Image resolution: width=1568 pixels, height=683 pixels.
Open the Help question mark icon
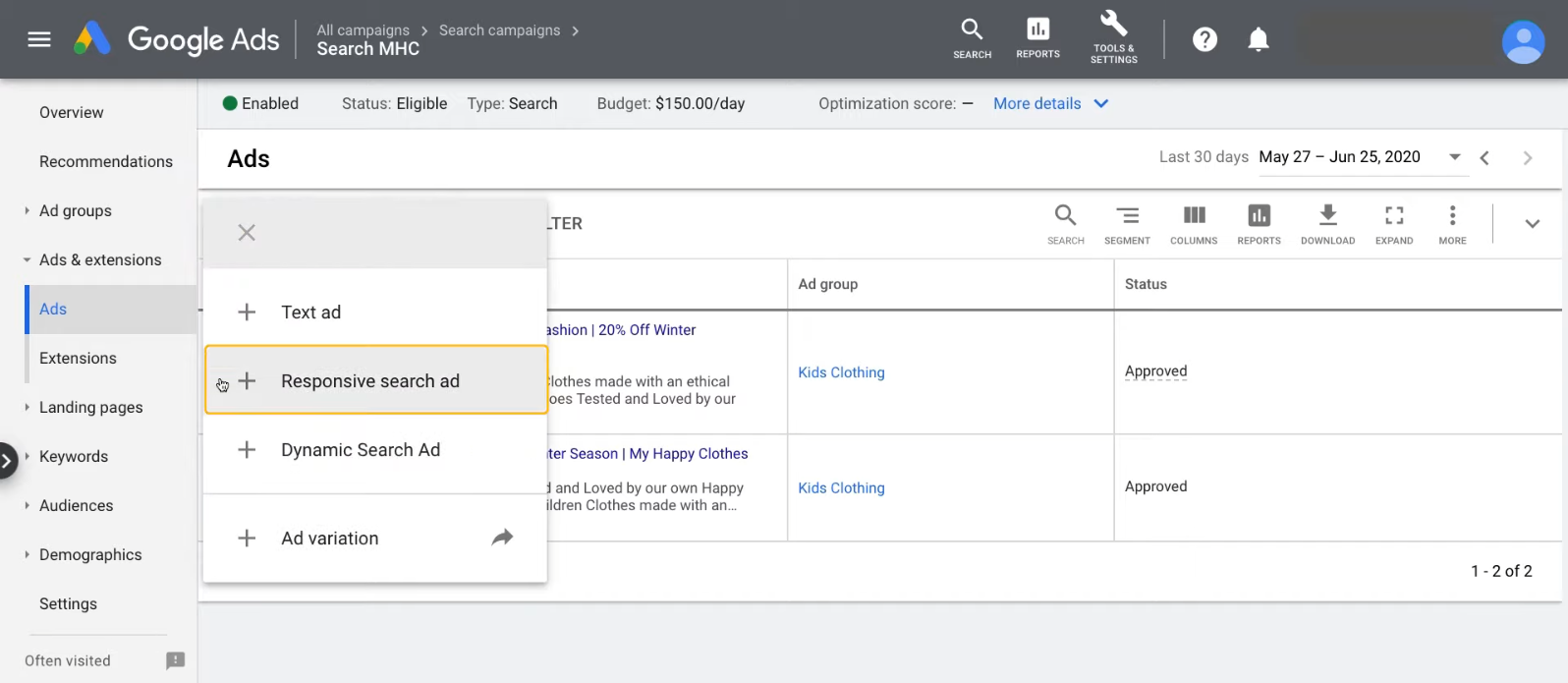pyautogui.click(x=1204, y=39)
